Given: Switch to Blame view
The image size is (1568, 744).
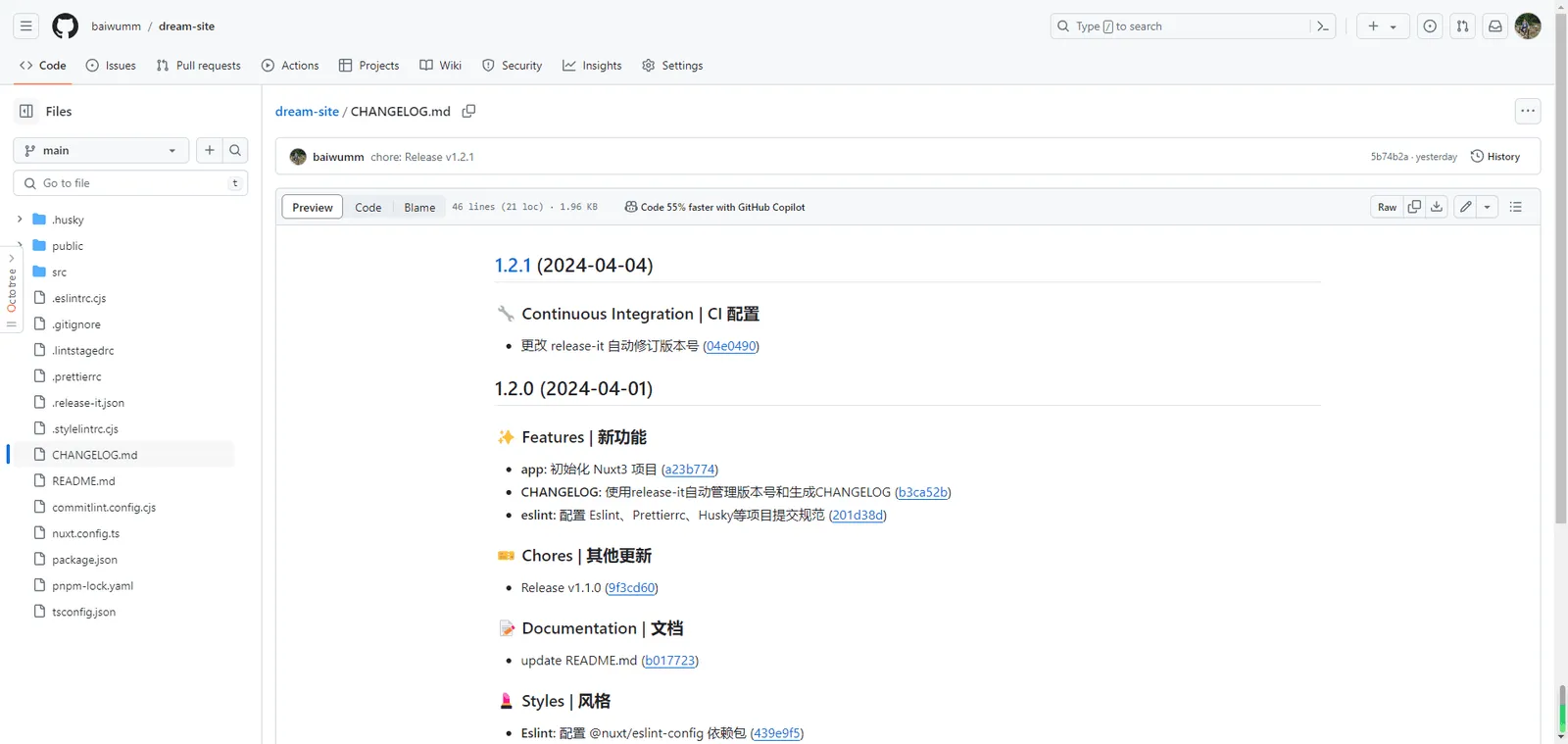Looking at the screenshot, I should click(419, 207).
